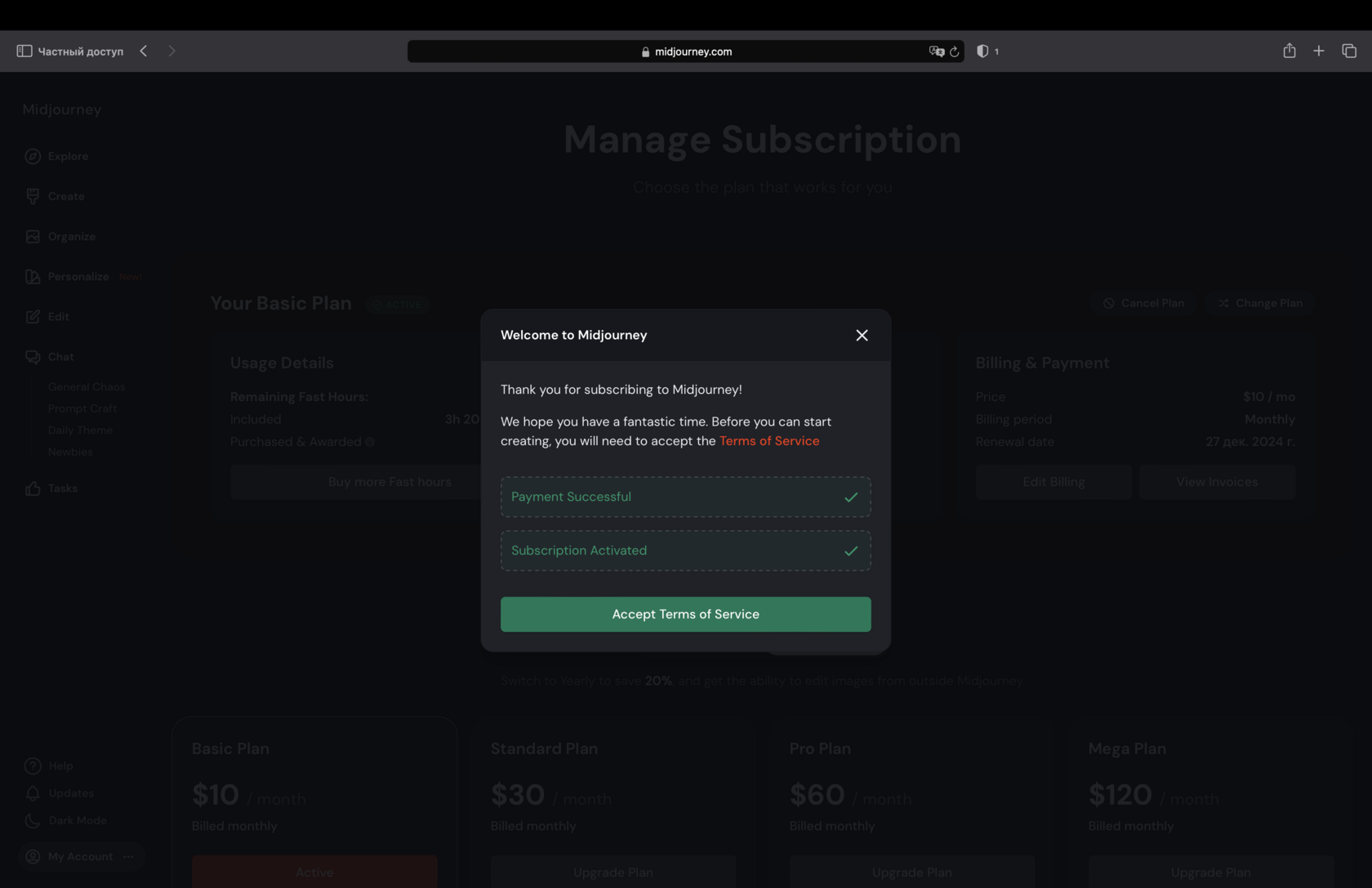Viewport: 1372px width, 888px height.
Task: Open the Explore compass icon in sidebar
Action: tap(33, 156)
